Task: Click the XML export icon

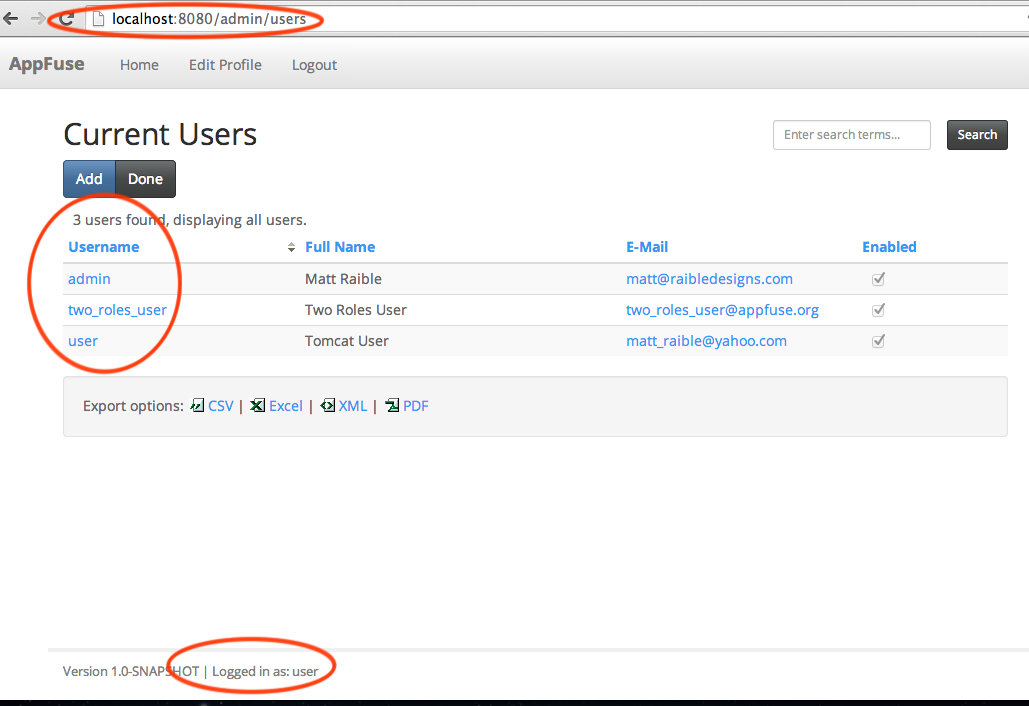Action: 327,405
